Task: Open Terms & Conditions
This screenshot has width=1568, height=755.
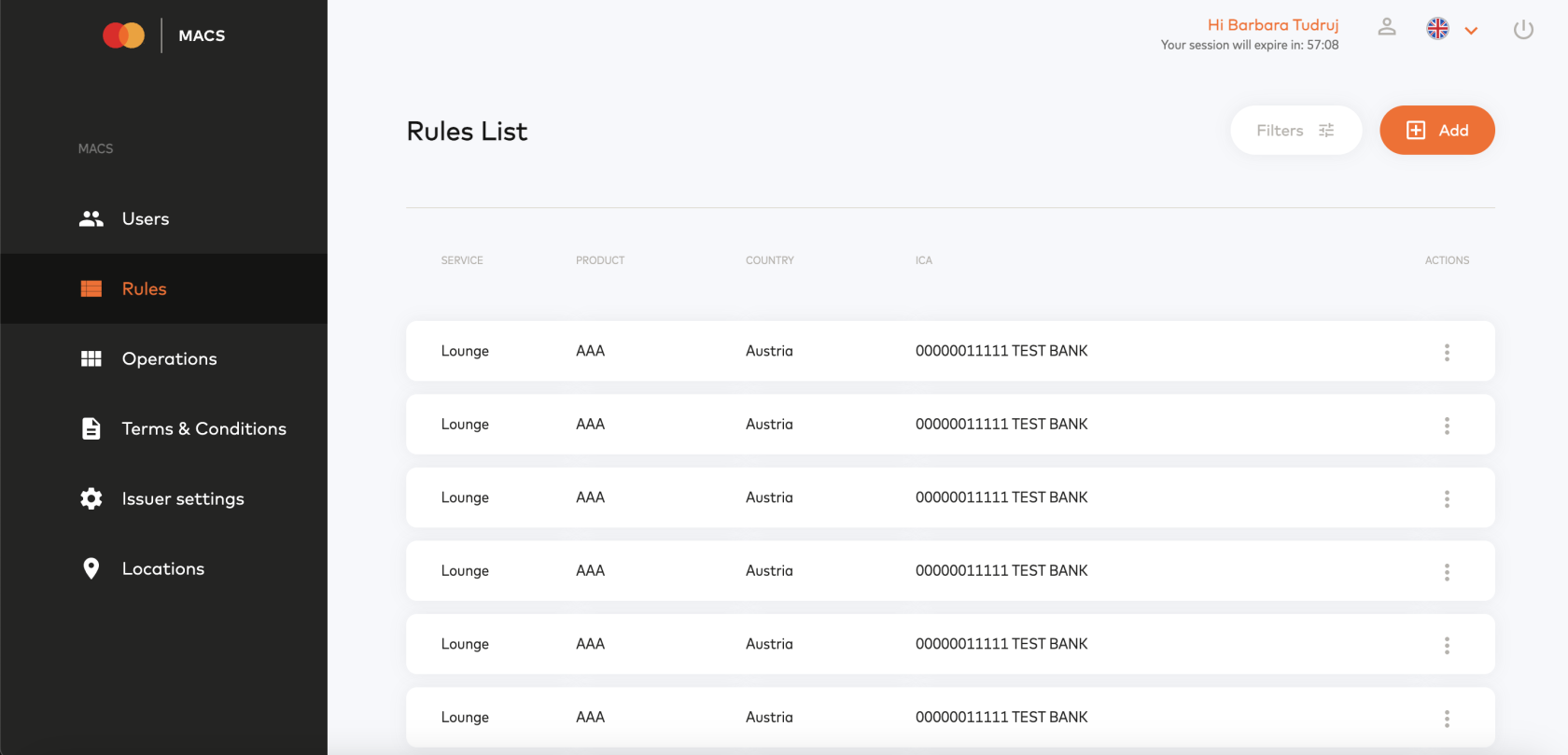Action: tap(203, 429)
